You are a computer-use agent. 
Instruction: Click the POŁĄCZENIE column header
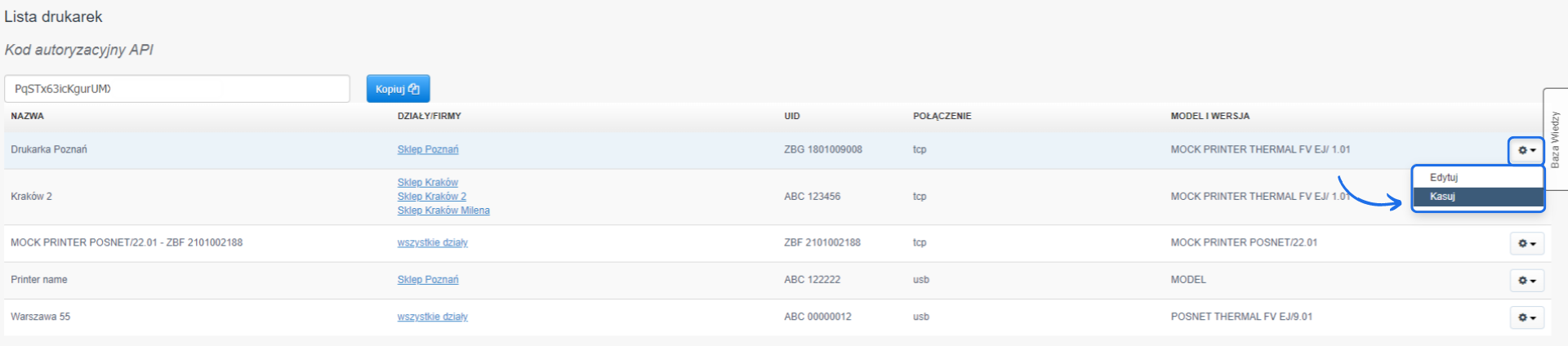(942, 116)
